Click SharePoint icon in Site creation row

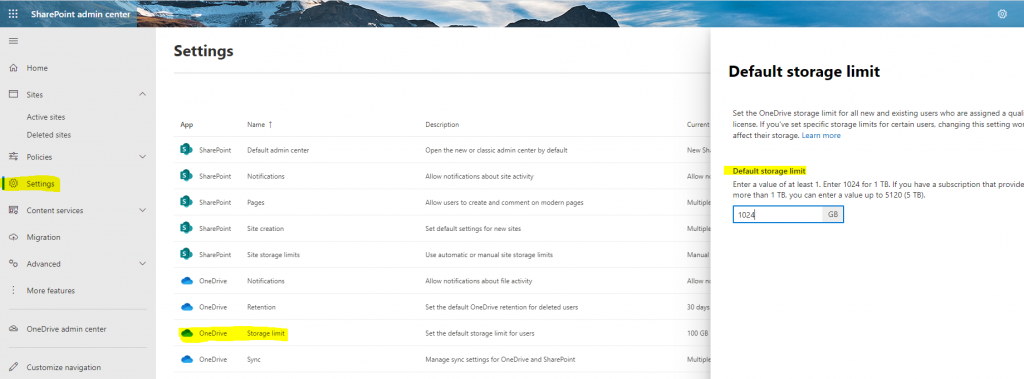pyautogui.click(x=186, y=228)
